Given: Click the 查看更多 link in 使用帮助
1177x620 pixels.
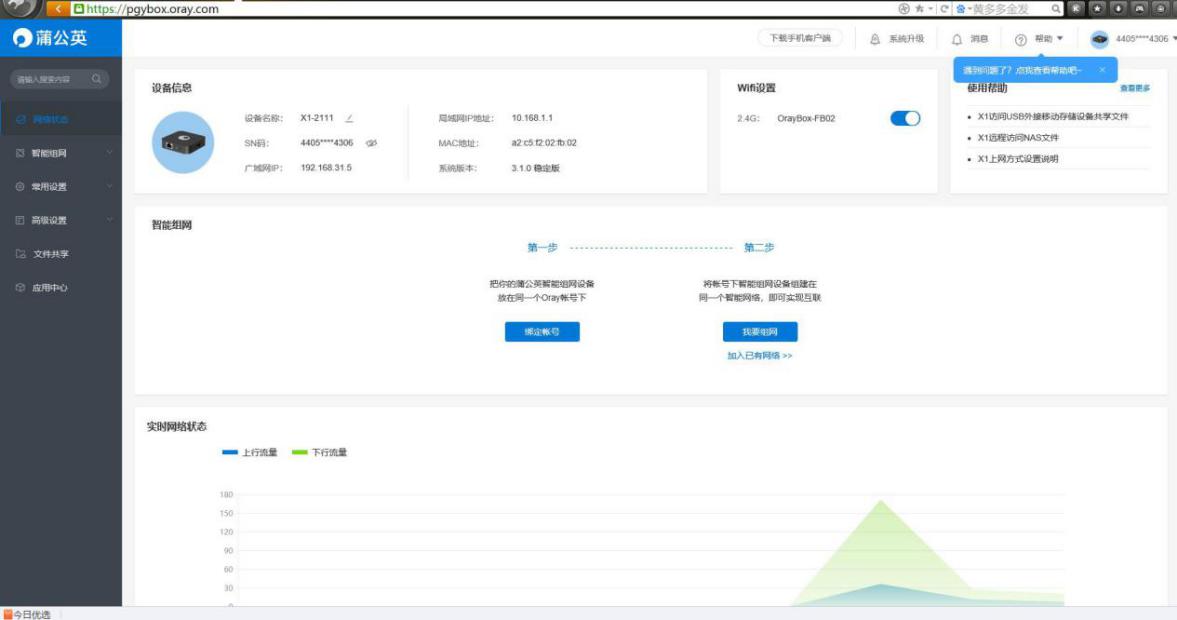Looking at the screenshot, I should tap(1134, 89).
